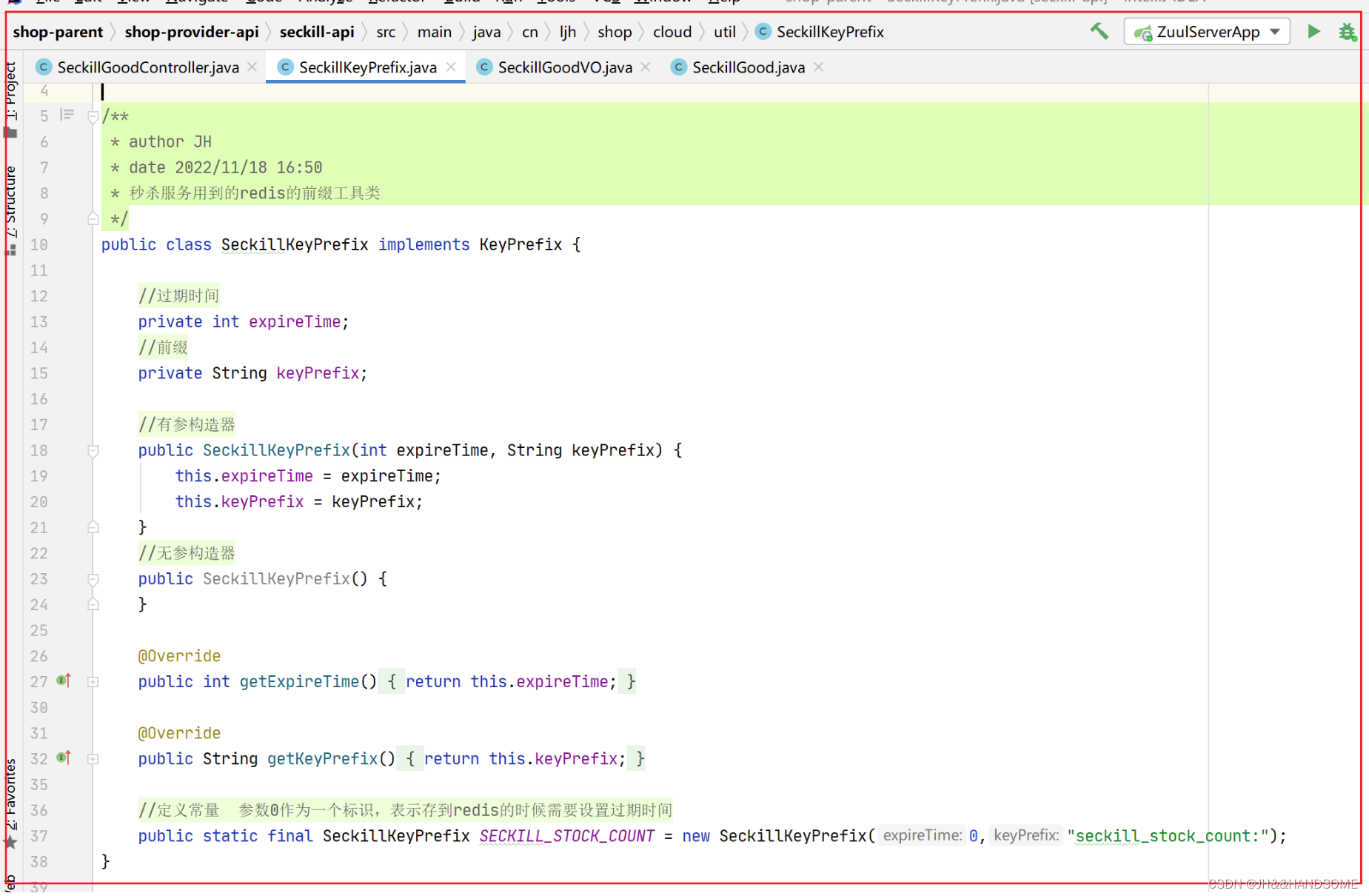Screen dimensions: 1369x896
Task: Click the shop package breadcrumb
Action: [x=615, y=32]
